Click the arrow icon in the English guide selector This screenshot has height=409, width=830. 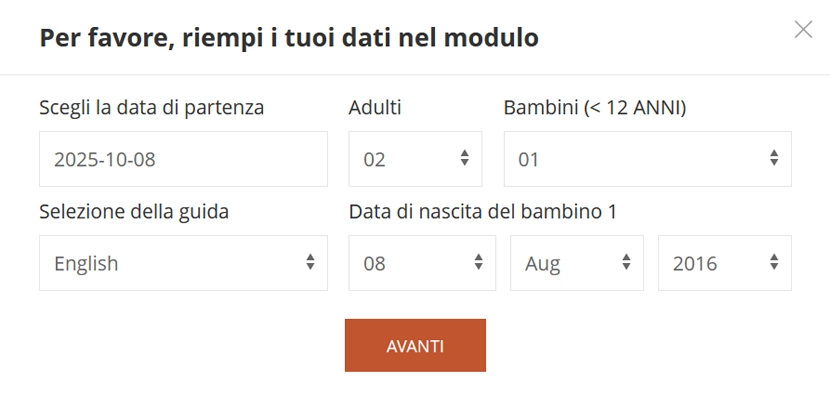click(x=310, y=262)
